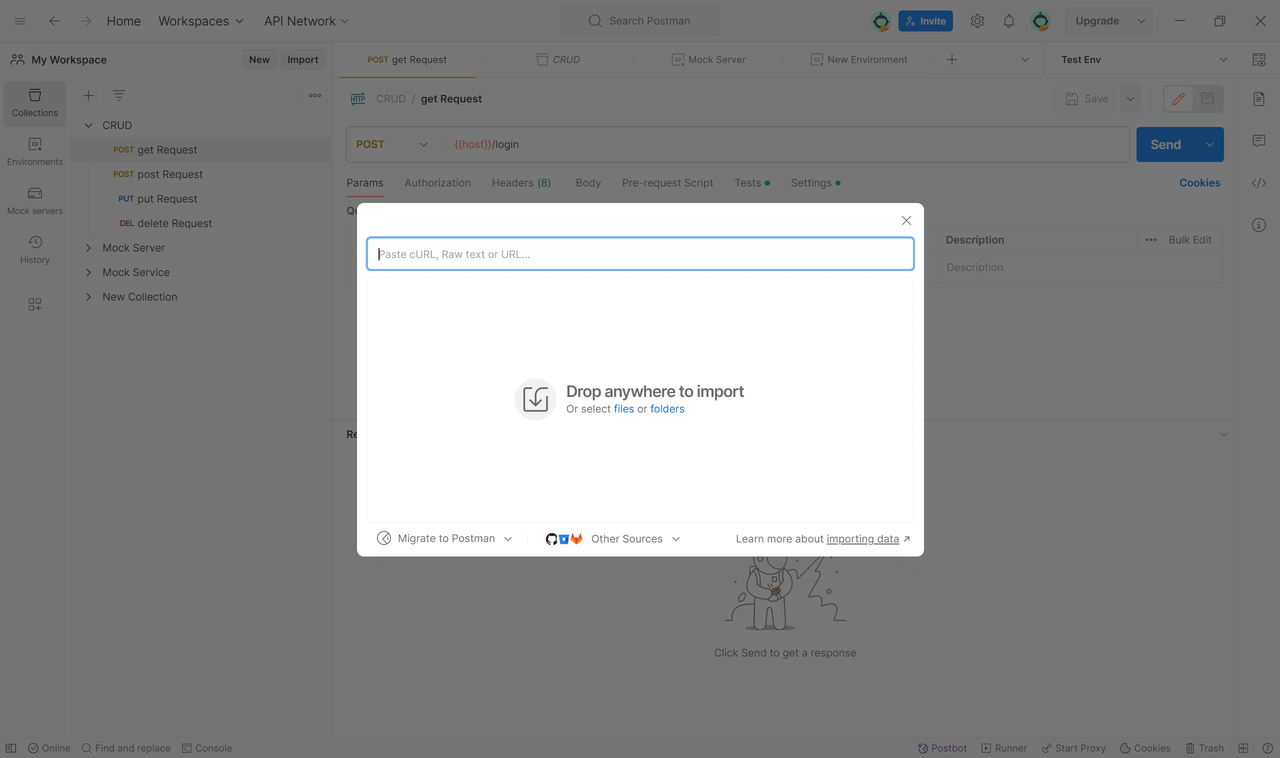Open the tabs overflow chevron

[1025, 60]
